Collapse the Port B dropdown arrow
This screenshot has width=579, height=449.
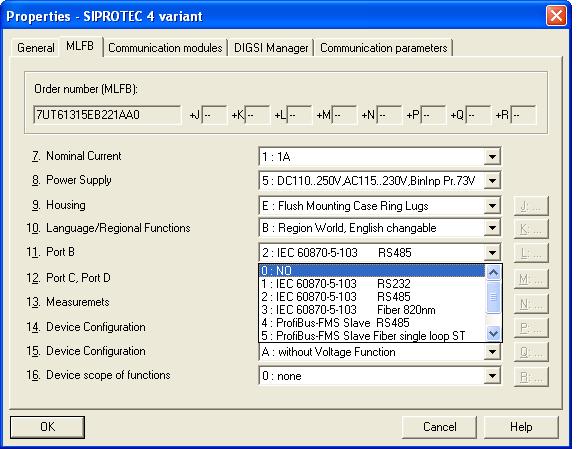tap(492, 253)
